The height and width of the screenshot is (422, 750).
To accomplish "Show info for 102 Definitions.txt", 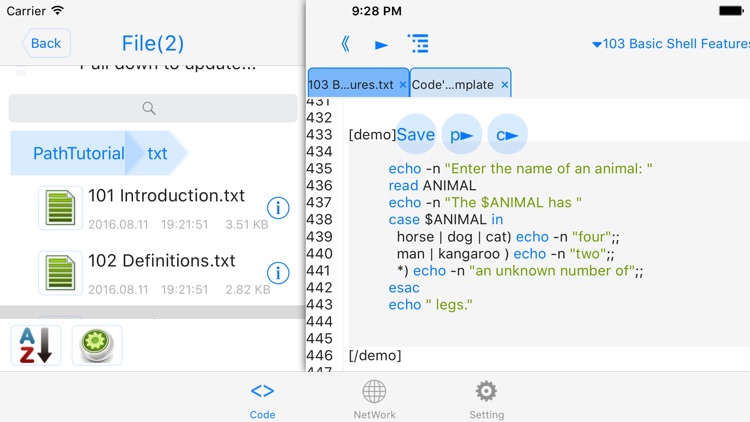I will [278, 273].
